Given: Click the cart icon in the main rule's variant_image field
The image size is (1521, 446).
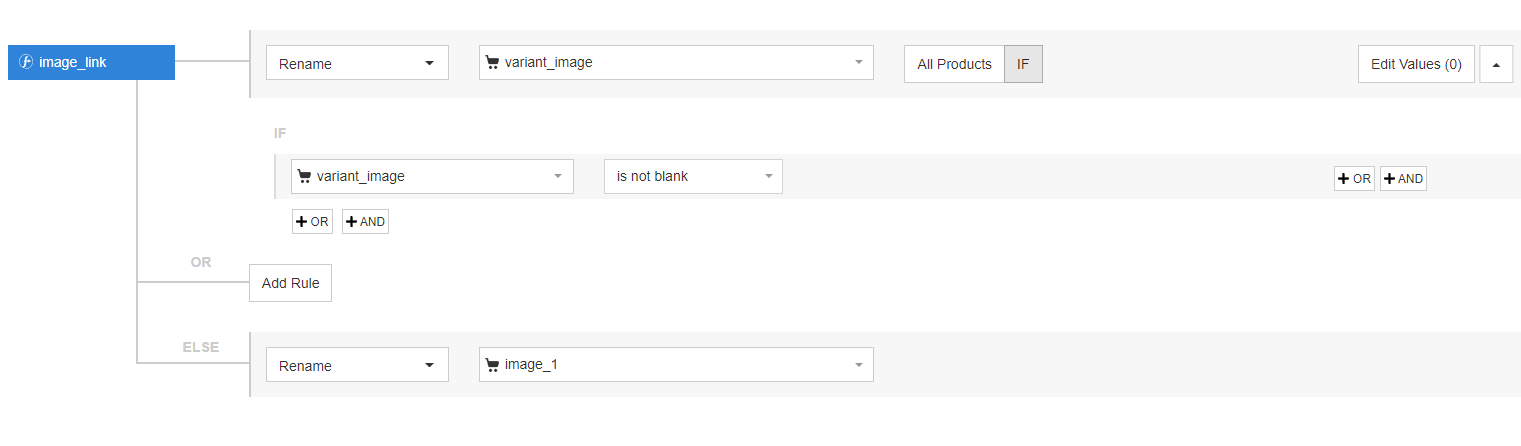Looking at the screenshot, I should pos(492,62).
